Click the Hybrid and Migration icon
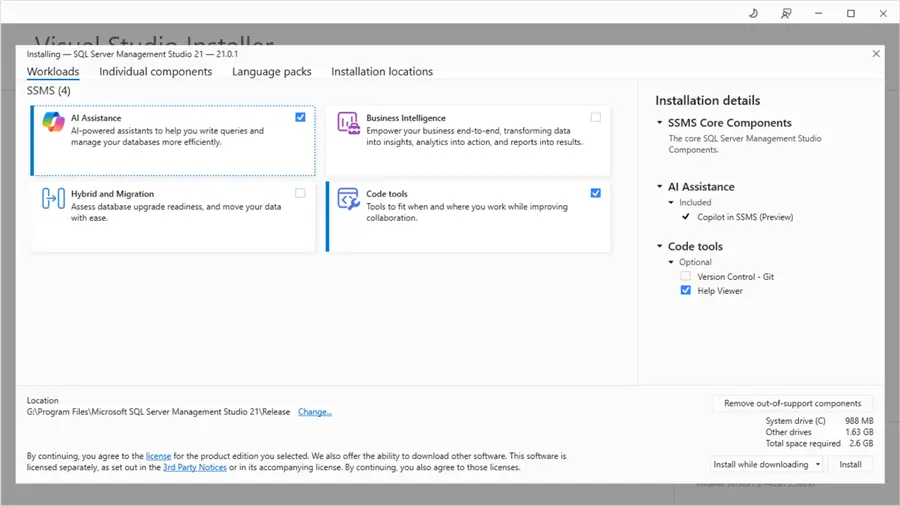This screenshot has width=900, height=506. (53, 198)
